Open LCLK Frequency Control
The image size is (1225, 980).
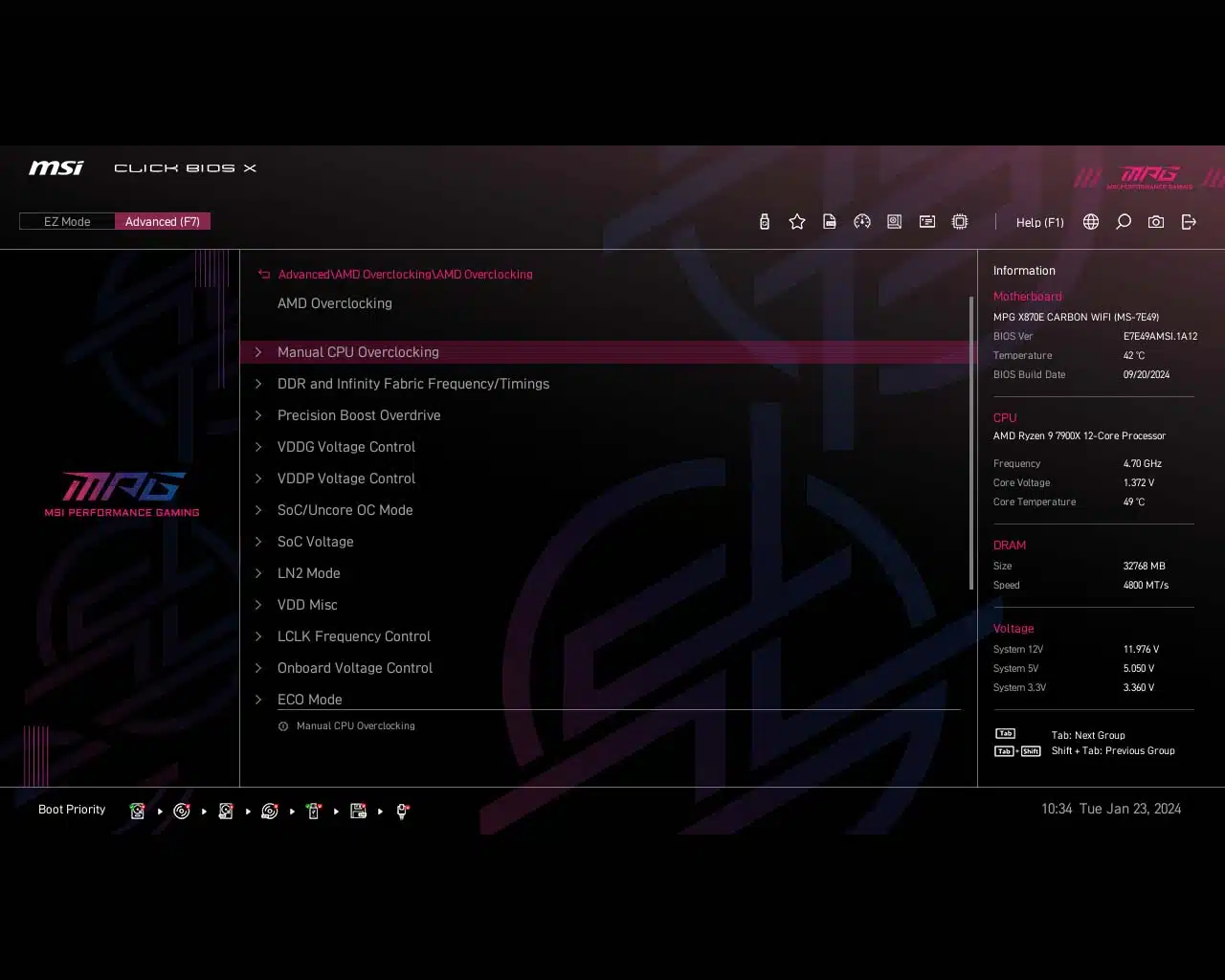pyautogui.click(x=608, y=636)
